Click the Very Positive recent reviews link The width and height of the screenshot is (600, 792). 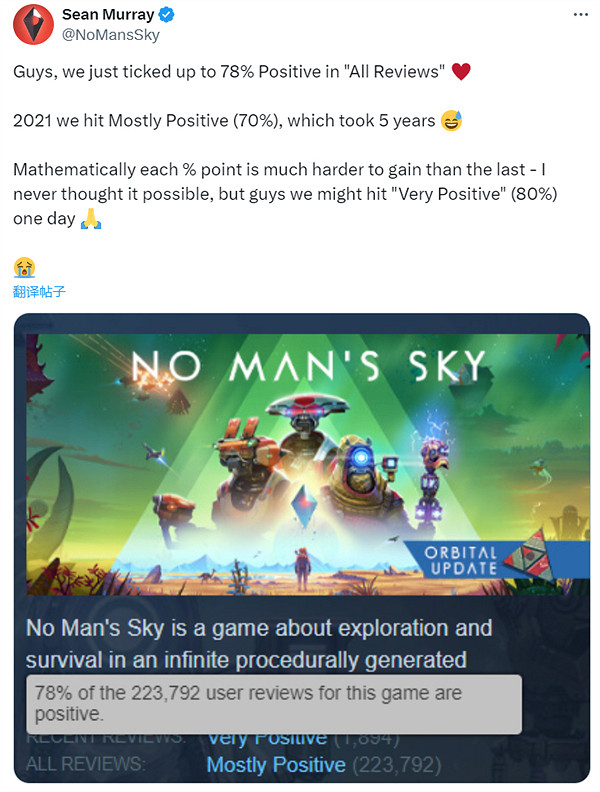(x=266, y=738)
